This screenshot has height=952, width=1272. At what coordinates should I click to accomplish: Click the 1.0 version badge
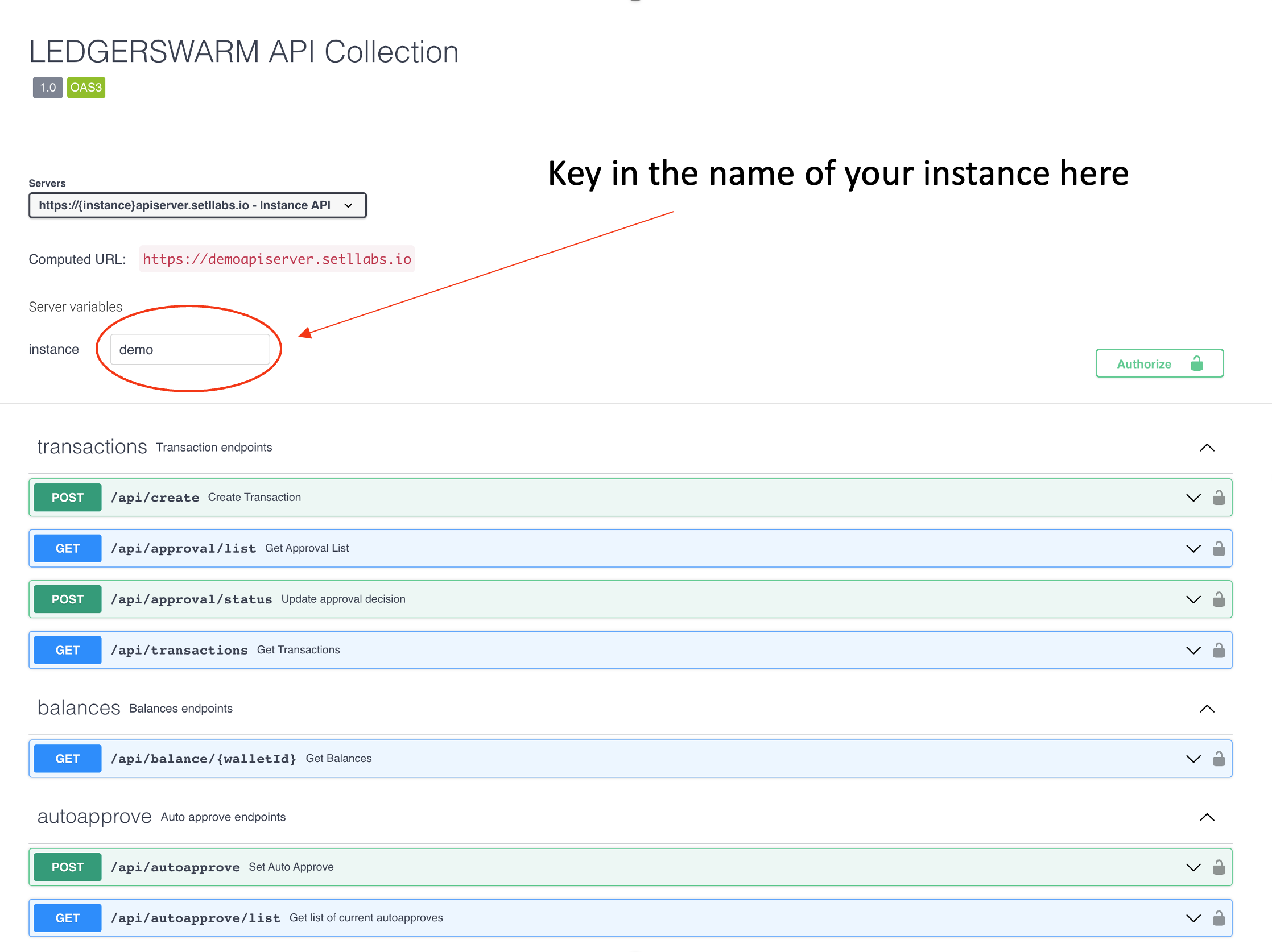(x=48, y=88)
